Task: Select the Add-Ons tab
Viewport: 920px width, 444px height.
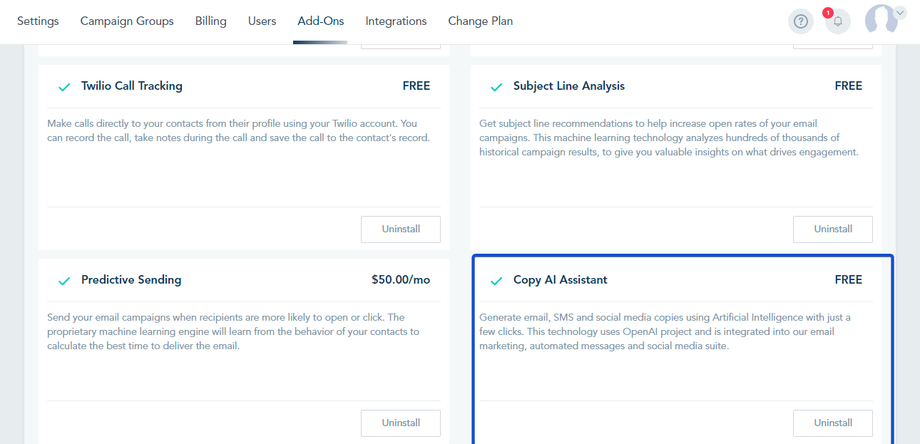Action: (321, 21)
